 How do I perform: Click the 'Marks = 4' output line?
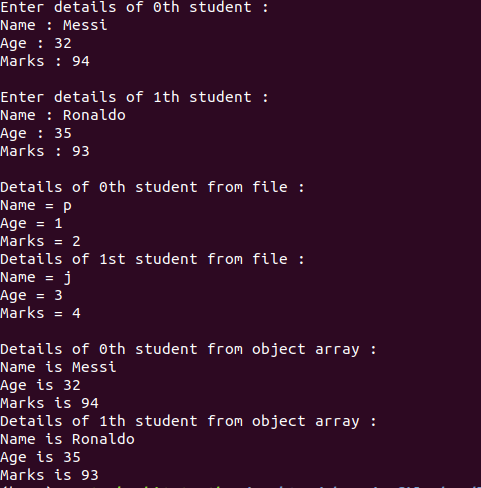[40, 313]
